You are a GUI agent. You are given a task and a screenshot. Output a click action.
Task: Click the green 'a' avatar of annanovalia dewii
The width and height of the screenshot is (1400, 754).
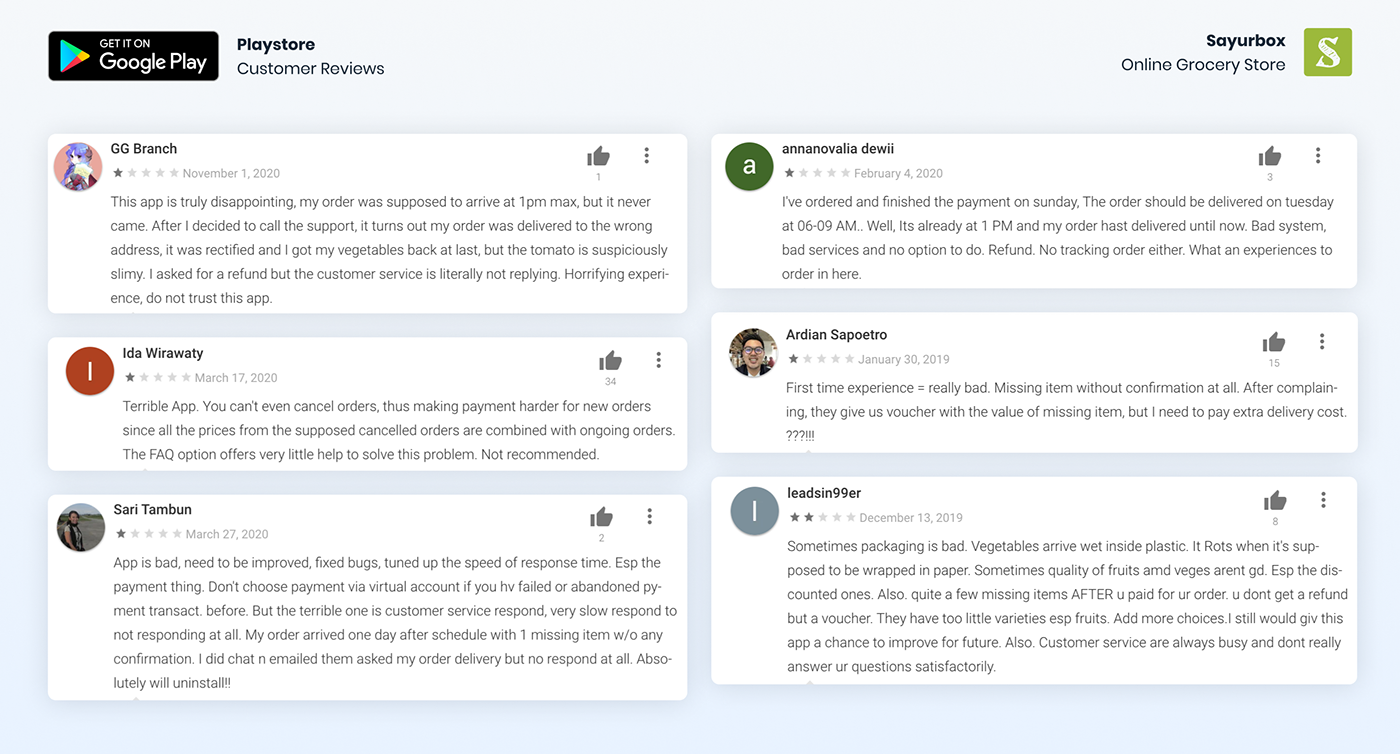point(749,166)
